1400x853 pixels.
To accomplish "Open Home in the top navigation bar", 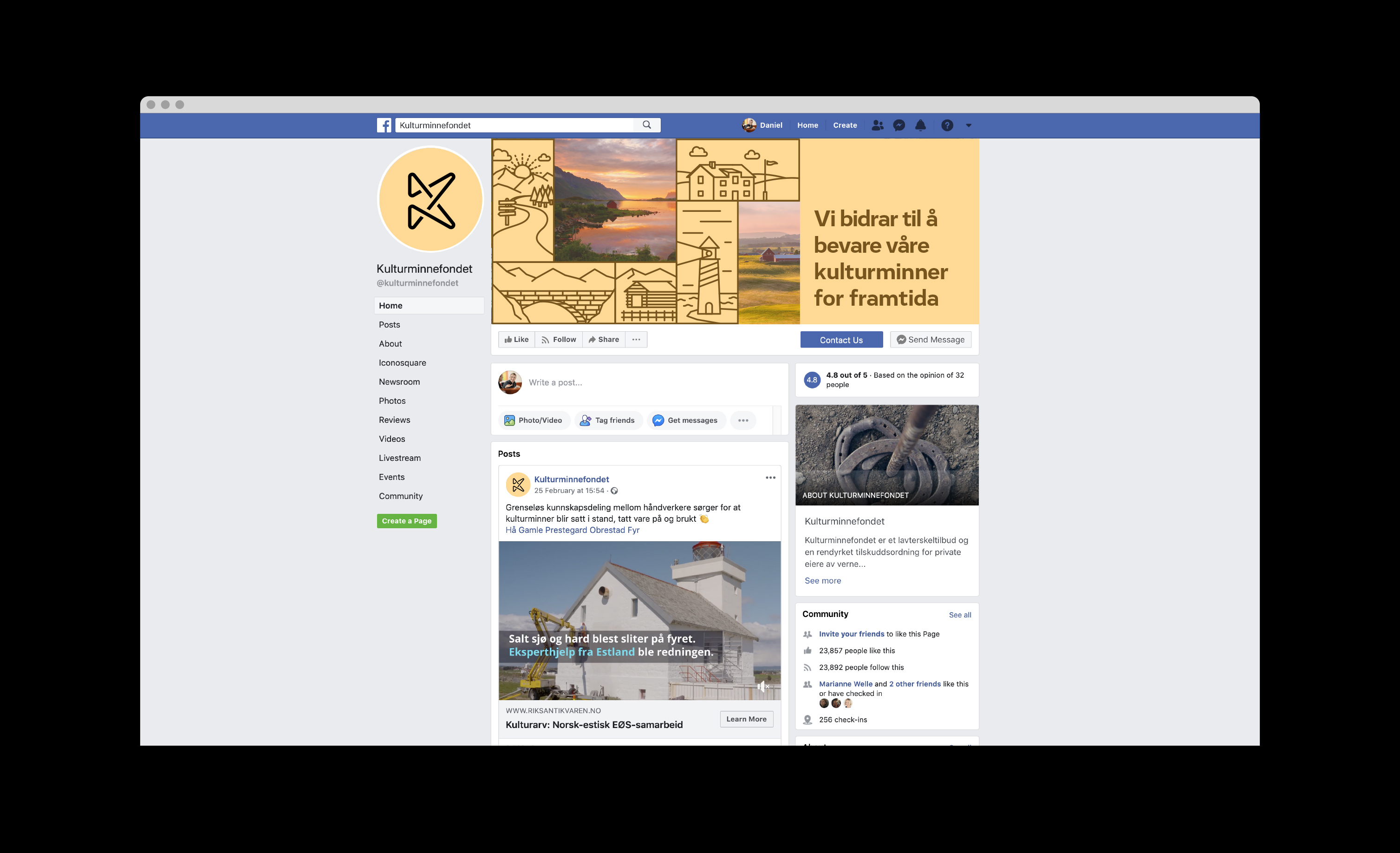I will (x=807, y=125).
